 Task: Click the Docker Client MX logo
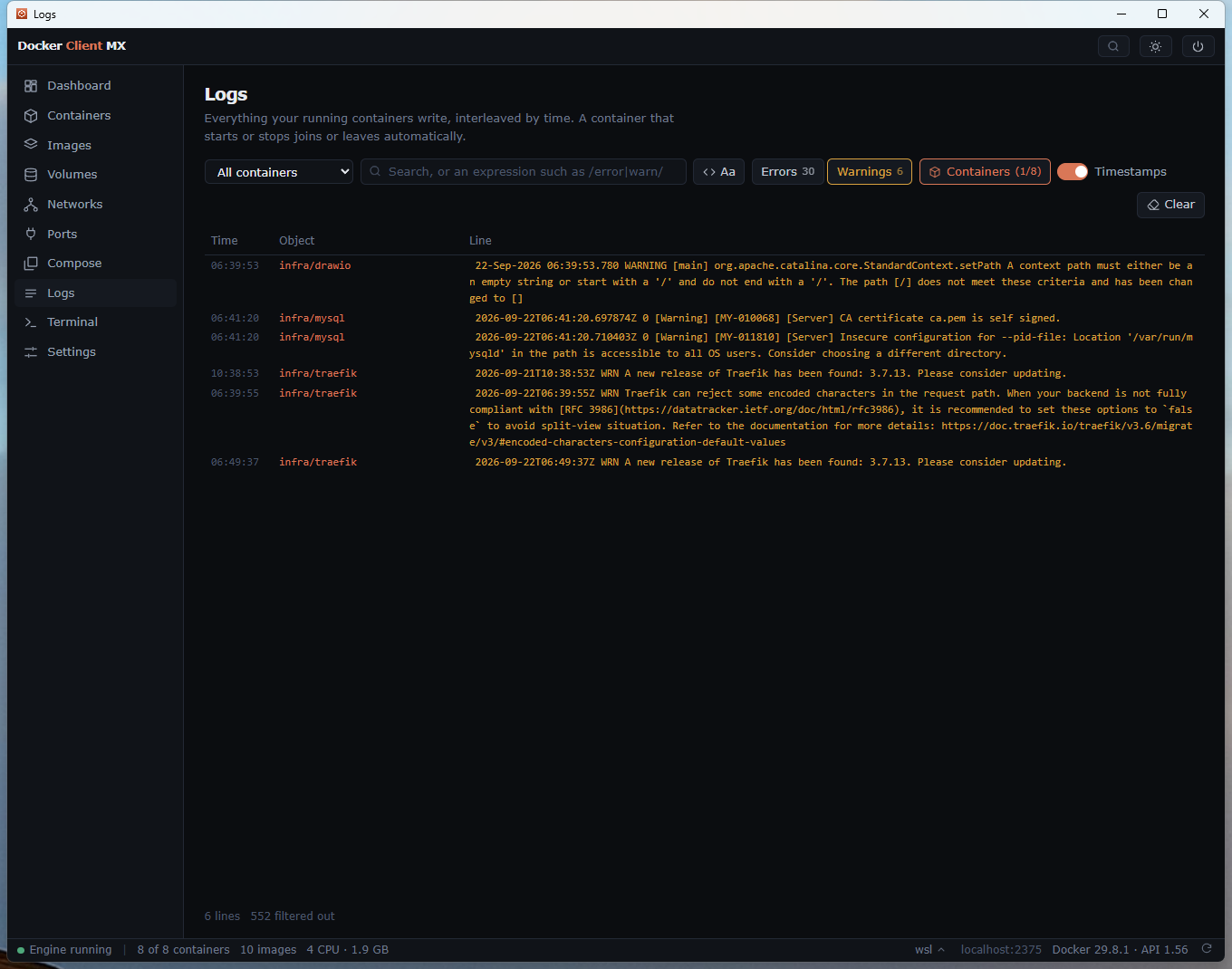coord(72,45)
